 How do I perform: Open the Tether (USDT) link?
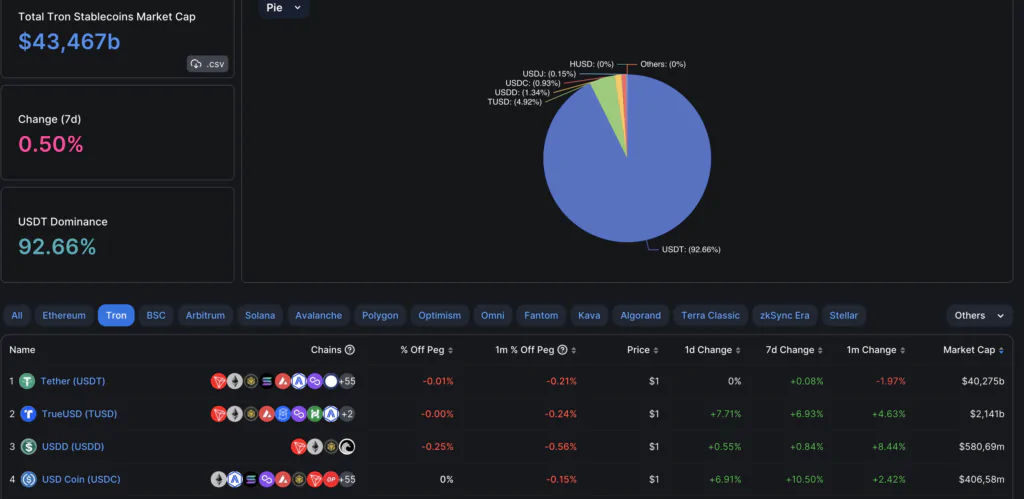click(72, 381)
